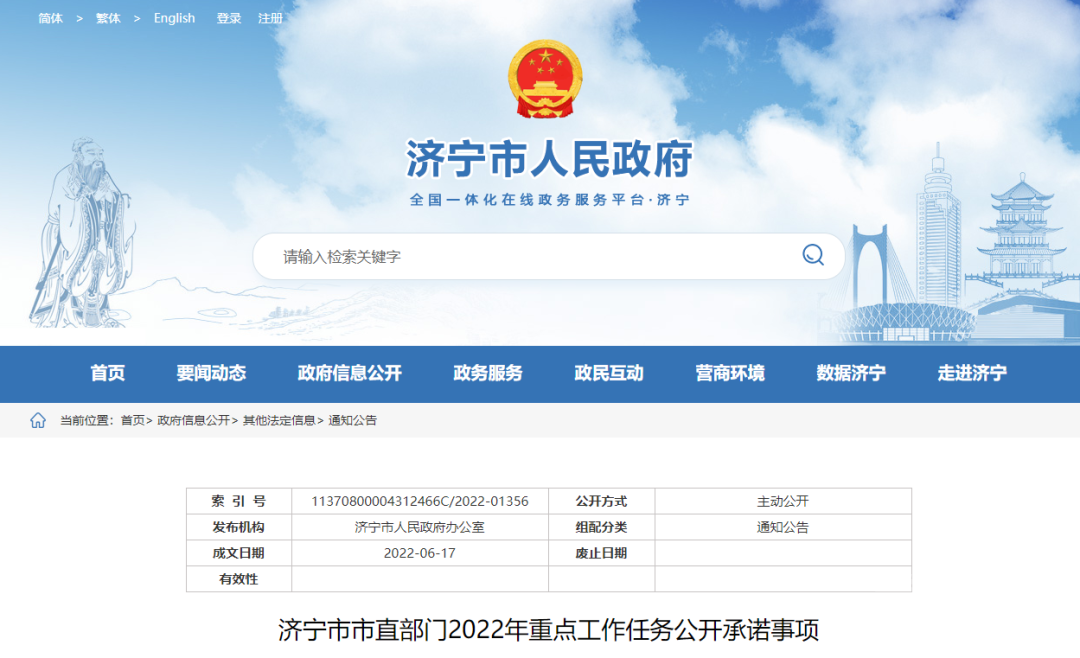The width and height of the screenshot is (1080, 658).
Task: Click inside the keyword search input box
Action: pyautogui.click(x=500, y=255)
